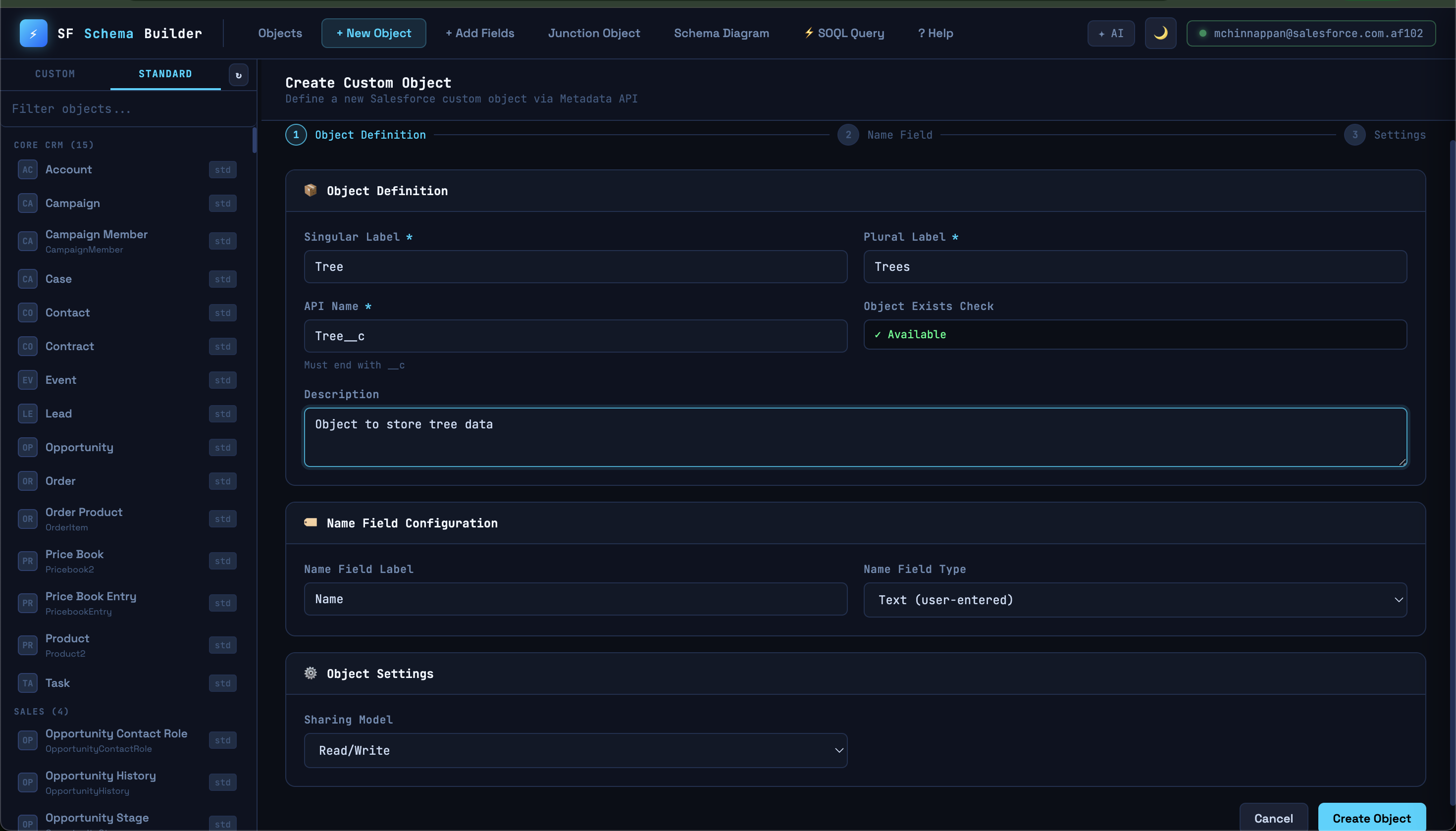Click the sidebar objects list scrollbar

click(254, 141)
